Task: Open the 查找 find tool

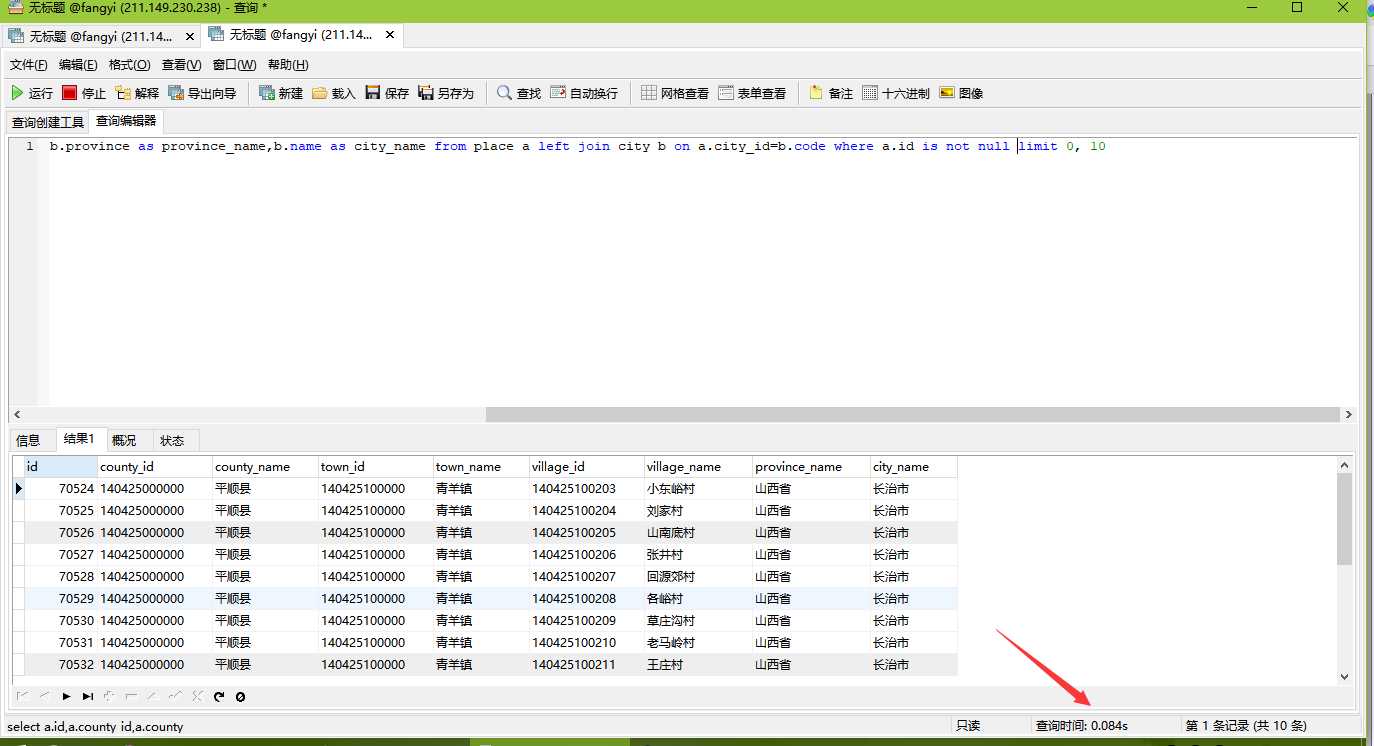Action: [x=519, y=93]
